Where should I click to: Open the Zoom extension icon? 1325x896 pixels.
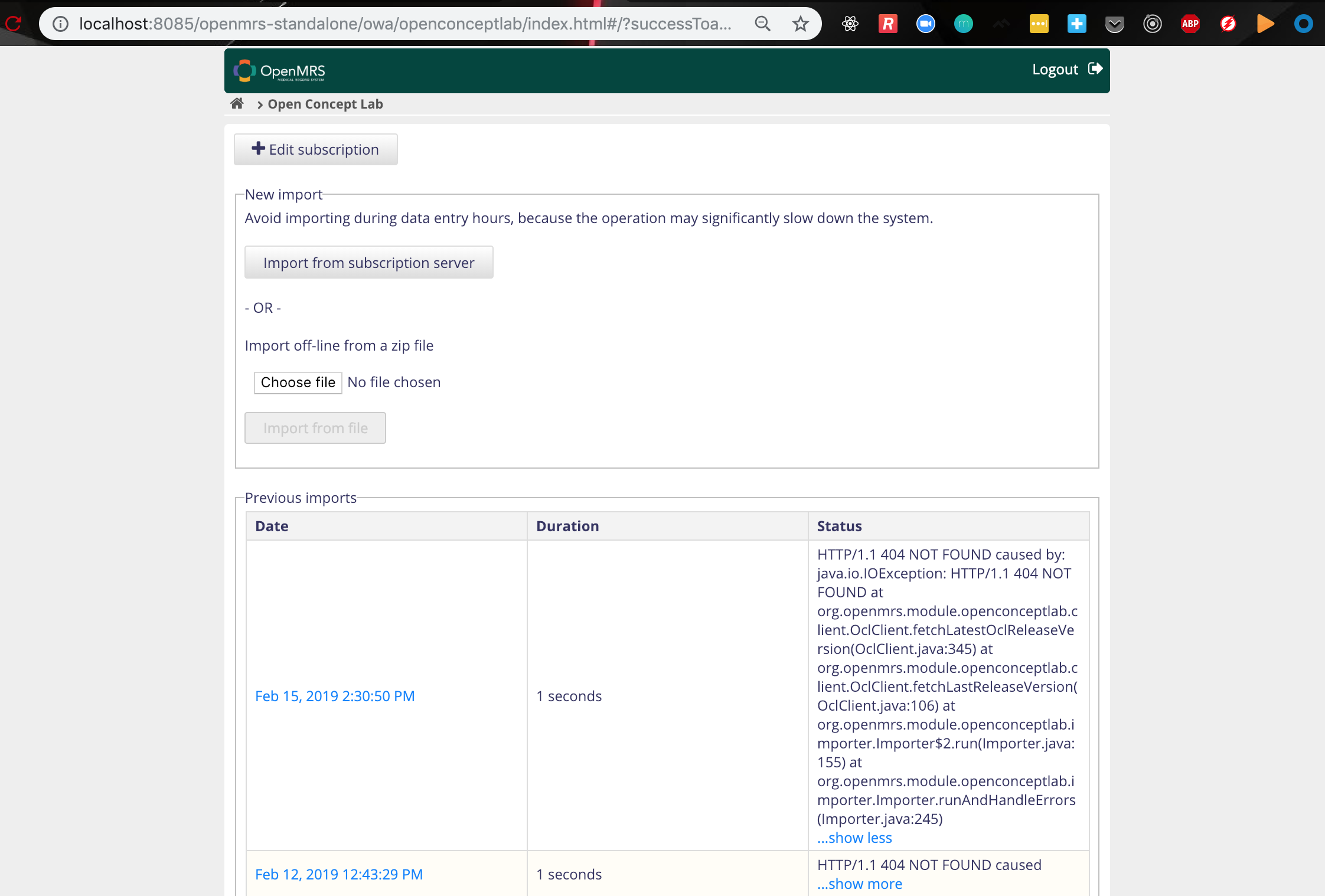(x=925, y=24)
